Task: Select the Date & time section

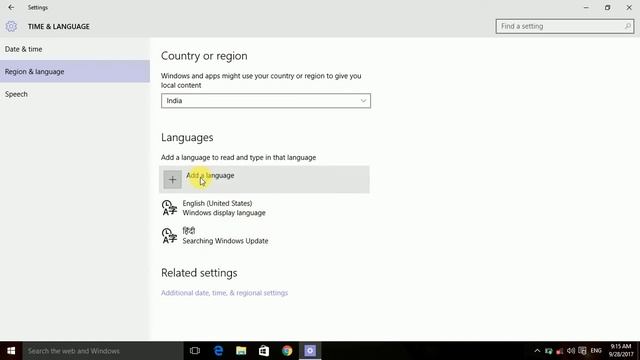Action: (x=75, y=49)
